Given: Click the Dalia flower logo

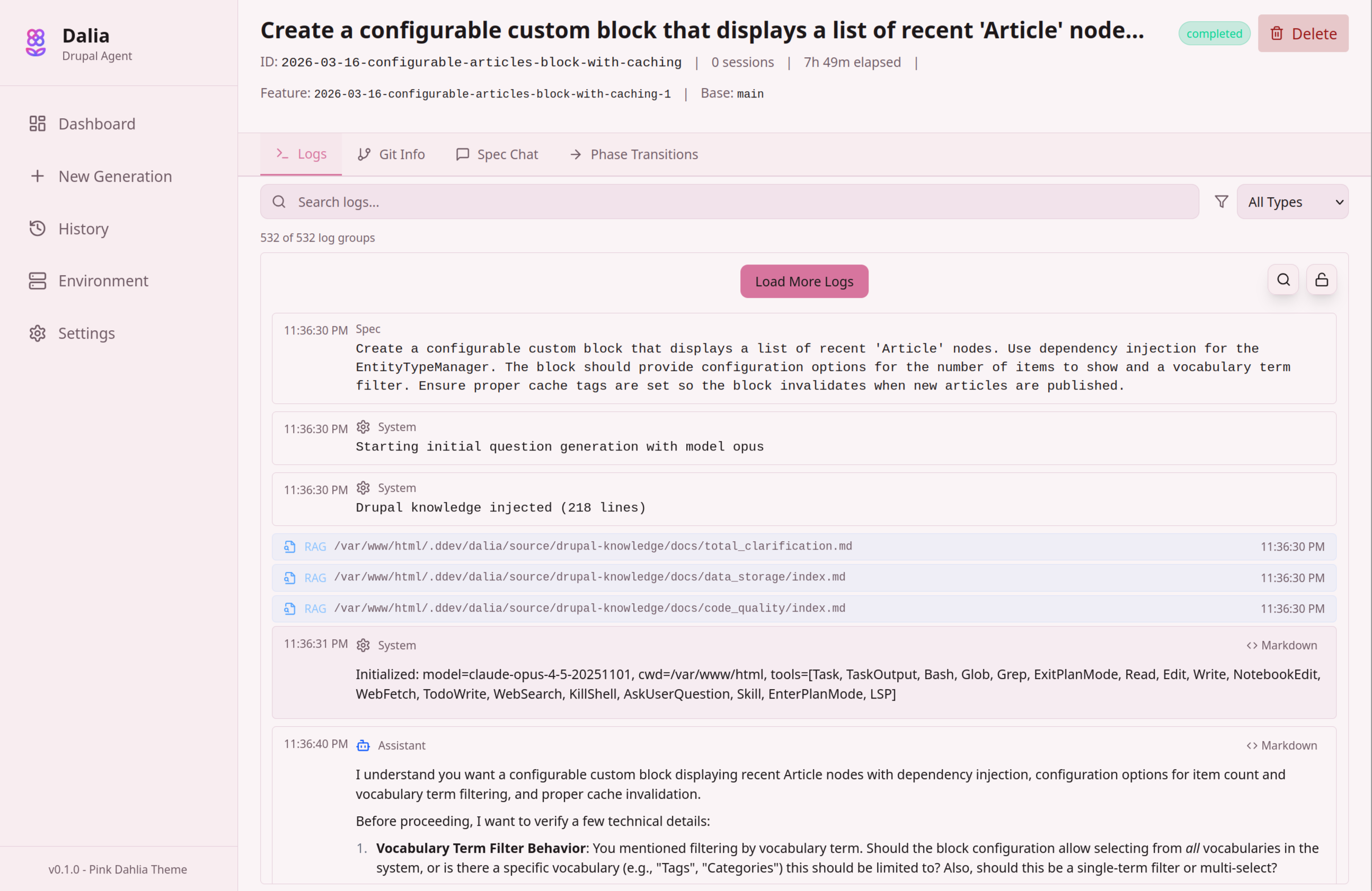Looking at the screenshot, I should (34, 42).
